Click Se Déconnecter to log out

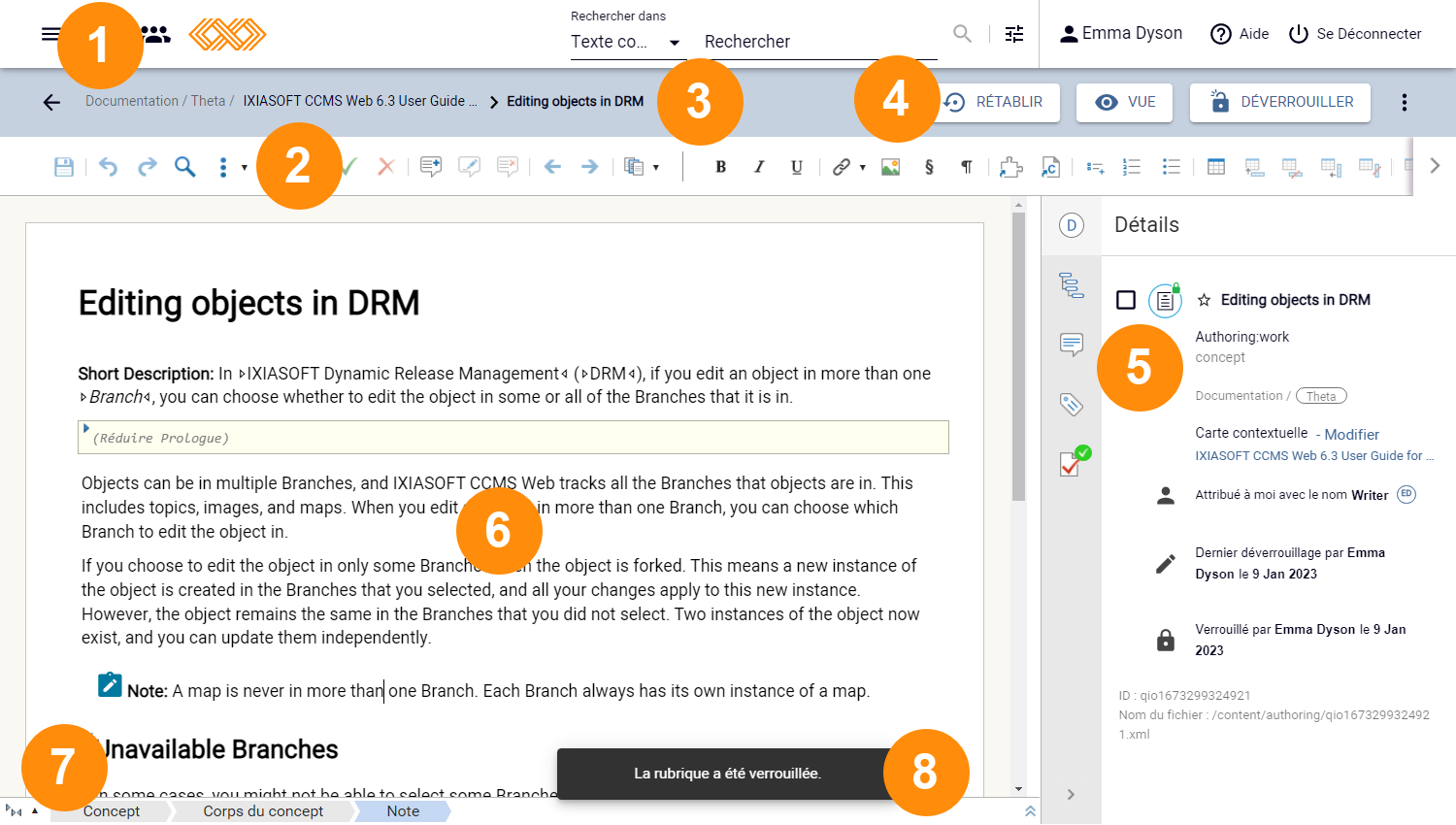[1355, 34]
